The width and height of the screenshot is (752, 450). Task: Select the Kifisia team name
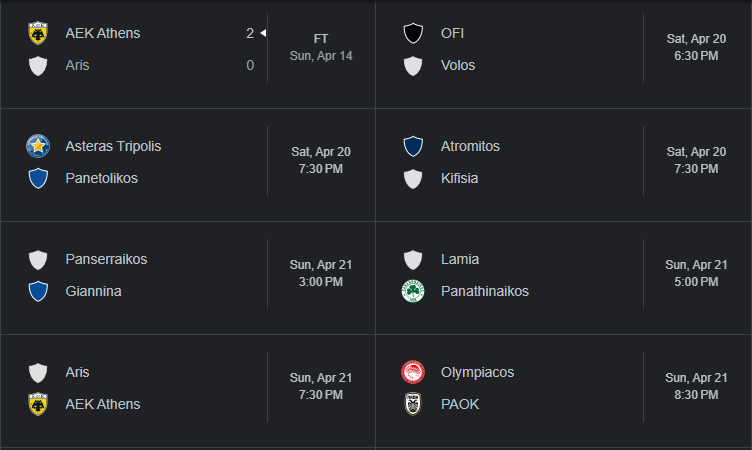tap(459, 178)
